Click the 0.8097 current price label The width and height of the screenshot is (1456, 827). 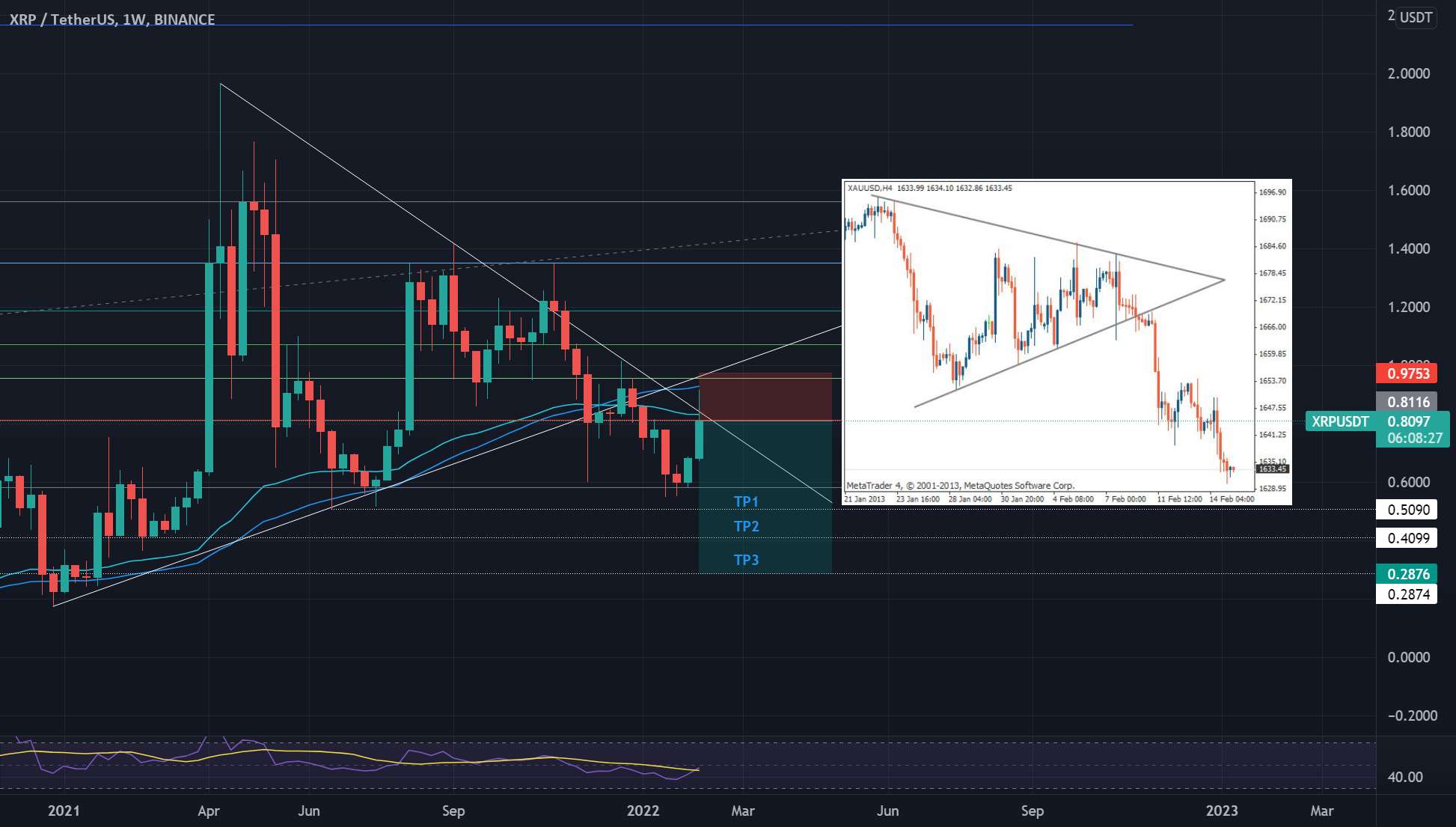(x=1410, y=421)
